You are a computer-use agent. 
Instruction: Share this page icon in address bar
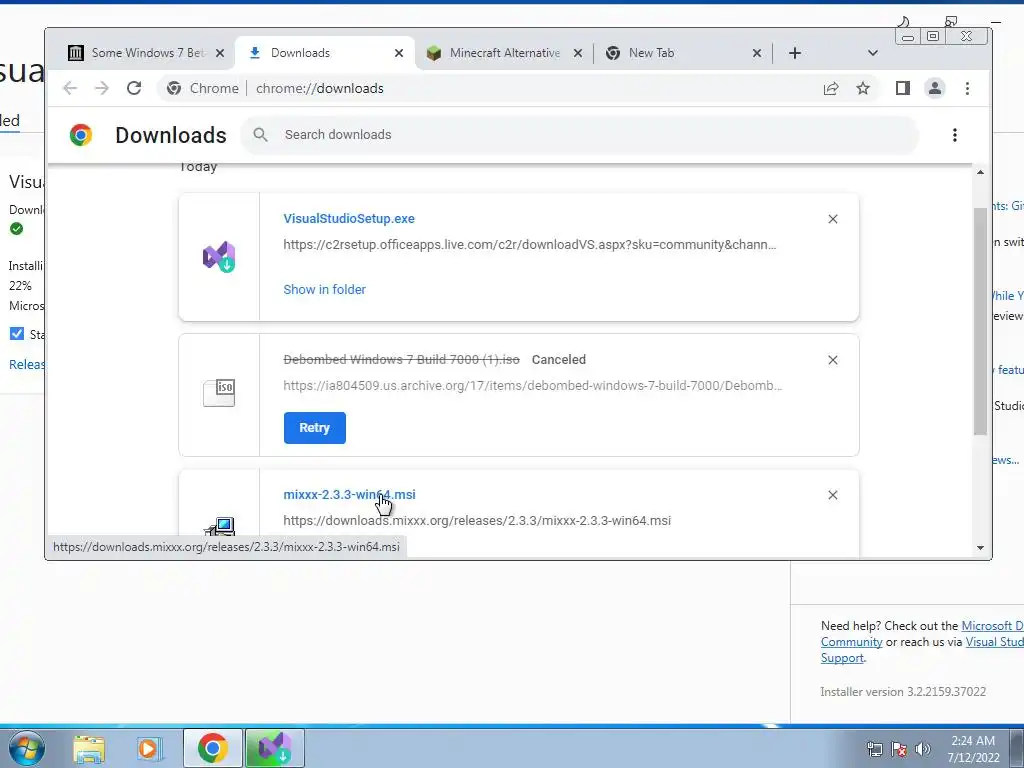point(831,88)
